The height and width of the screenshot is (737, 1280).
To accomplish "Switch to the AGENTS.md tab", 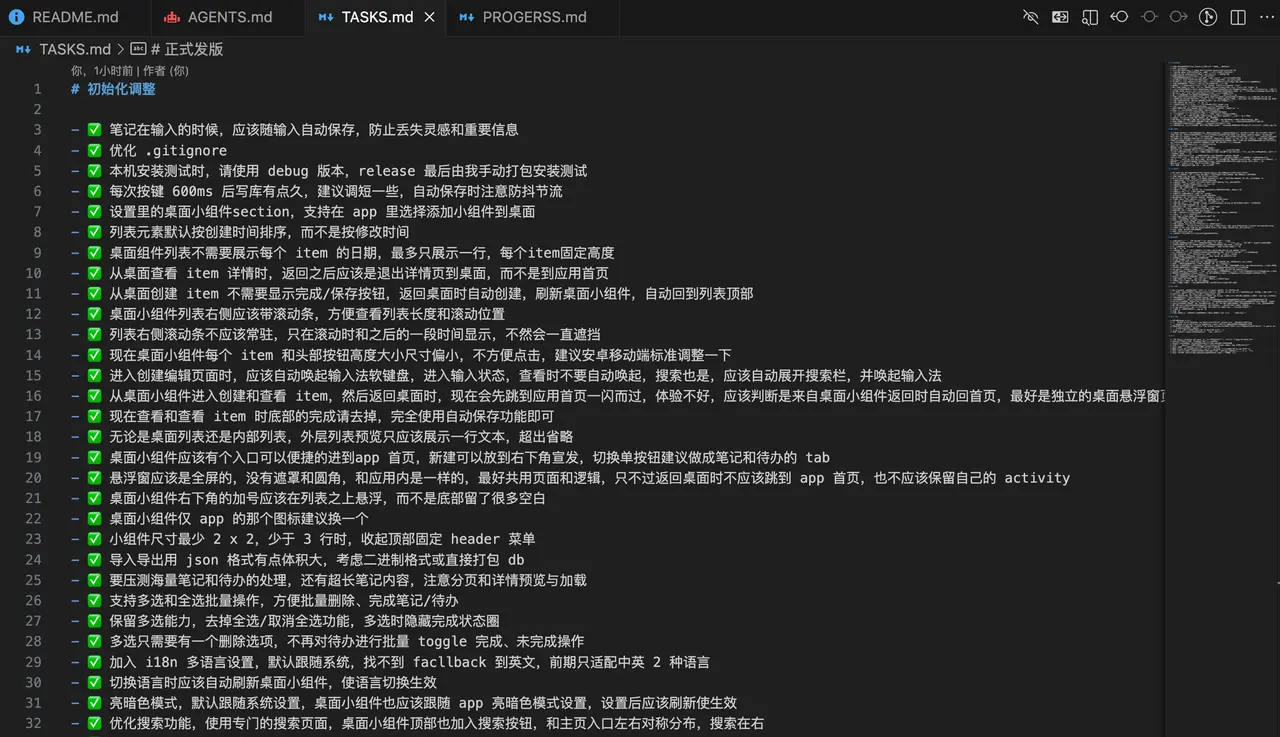I will [229, 17].
